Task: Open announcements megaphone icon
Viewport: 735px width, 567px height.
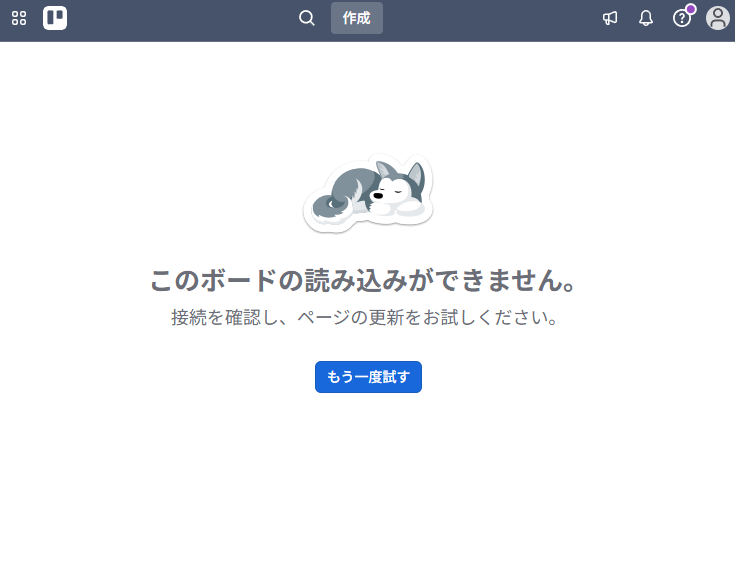Action: pos(610,18)
